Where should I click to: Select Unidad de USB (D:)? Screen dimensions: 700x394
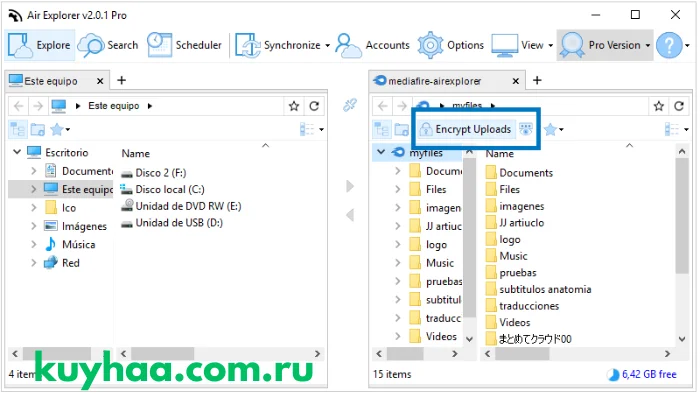172,223
